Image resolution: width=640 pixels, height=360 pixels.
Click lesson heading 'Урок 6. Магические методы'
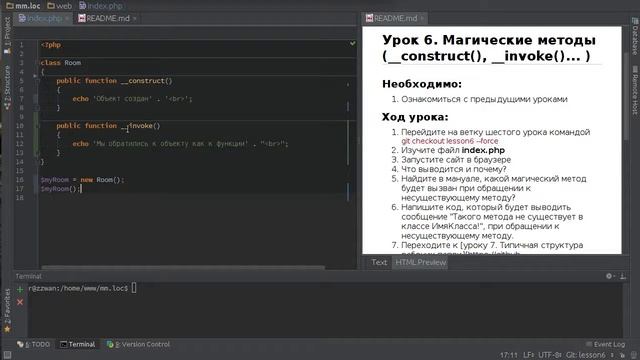[x=489, y=48]
